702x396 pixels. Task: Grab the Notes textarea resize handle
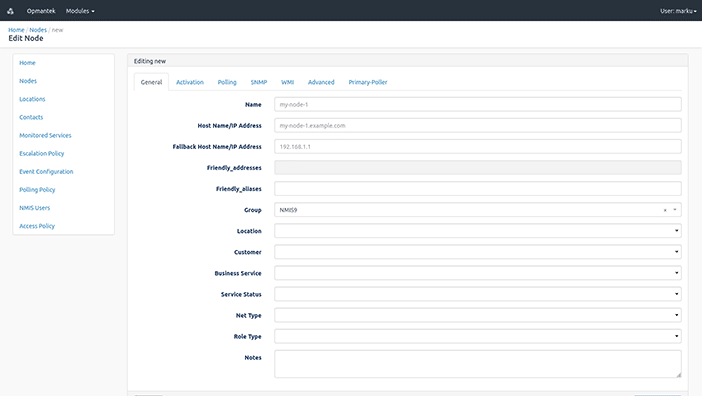pos(678,375)
